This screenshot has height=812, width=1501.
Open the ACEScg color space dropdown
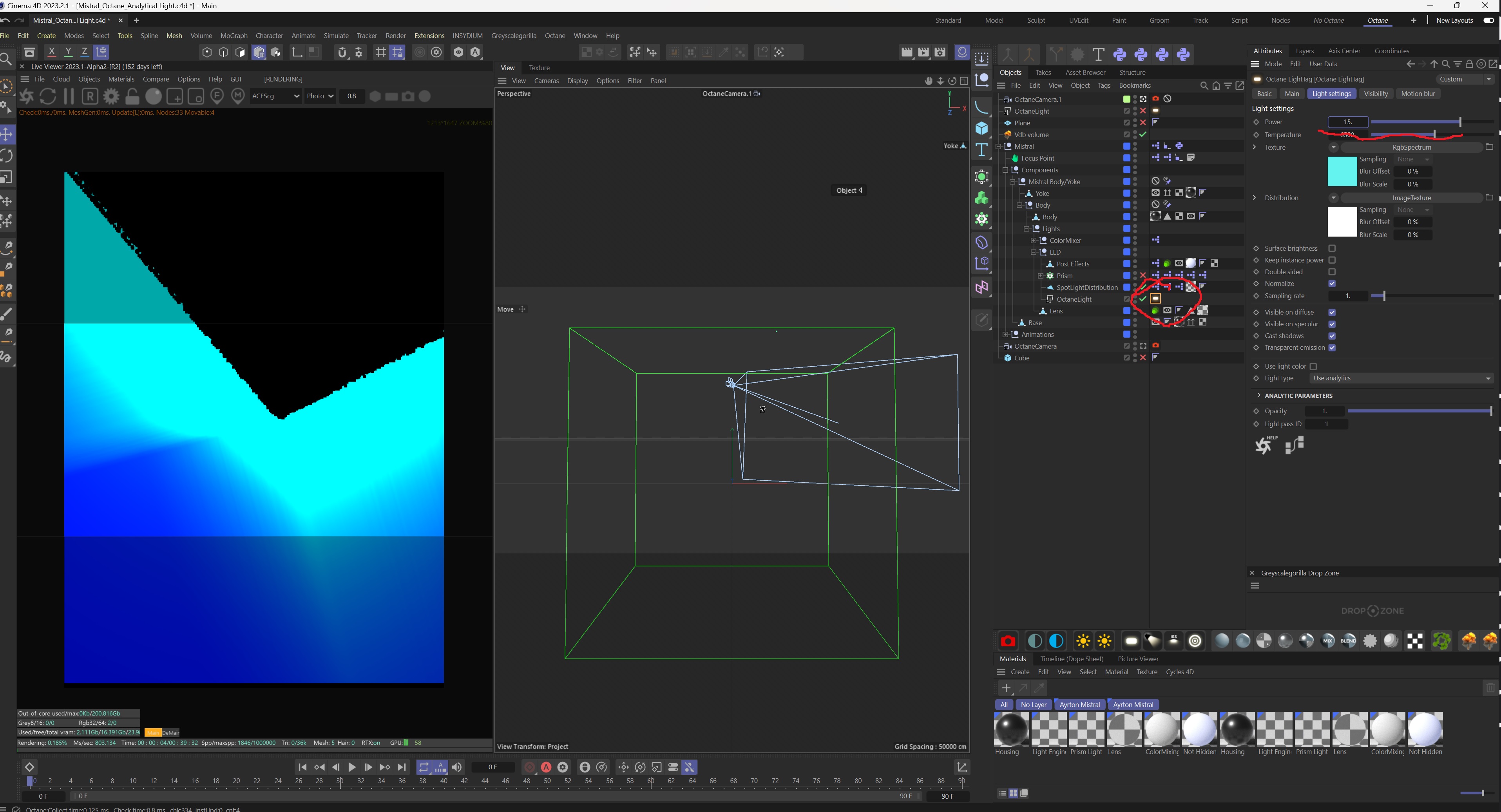click(x=275, y=96)
